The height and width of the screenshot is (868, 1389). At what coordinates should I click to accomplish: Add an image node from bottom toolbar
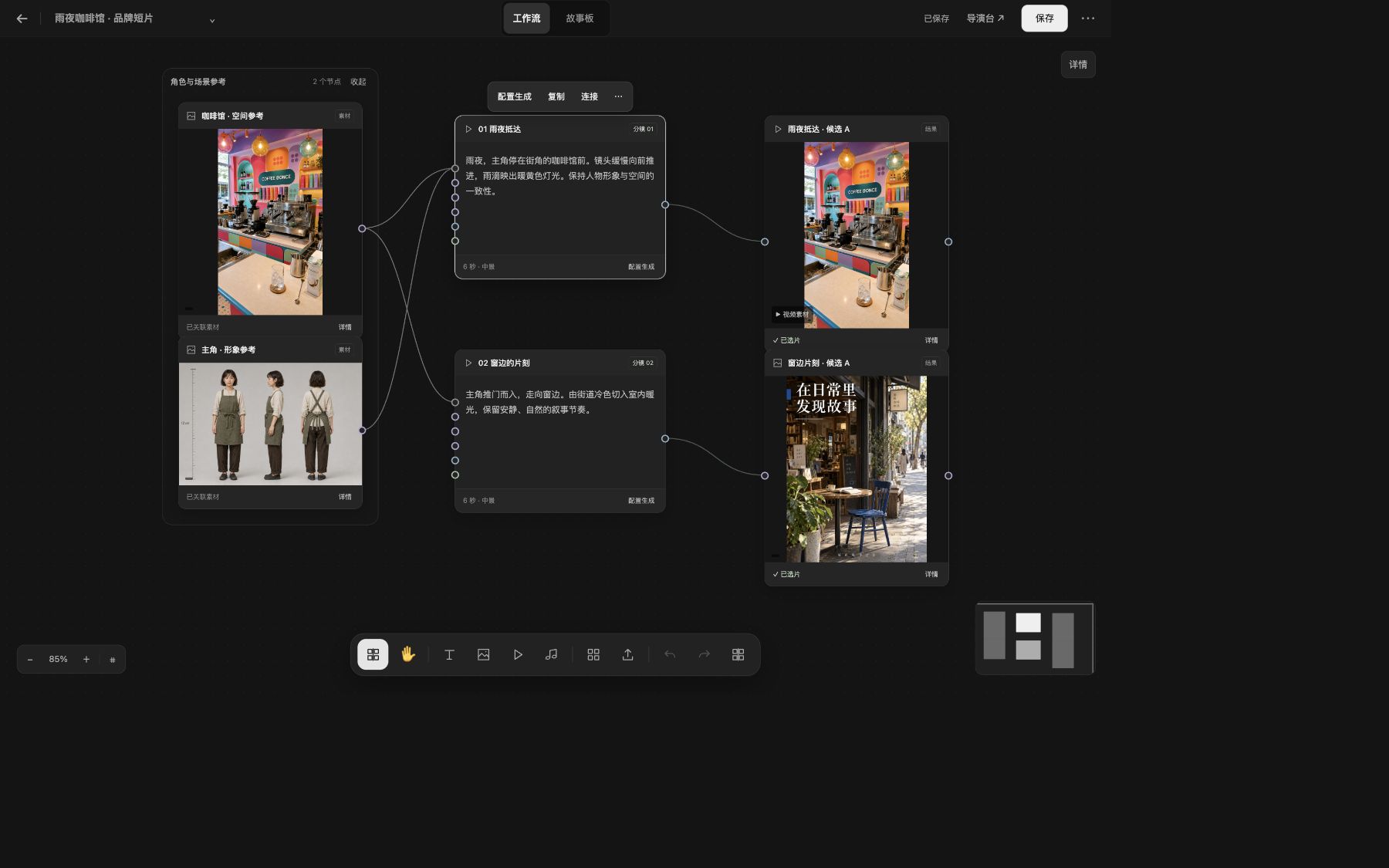(x=484, y=654)
